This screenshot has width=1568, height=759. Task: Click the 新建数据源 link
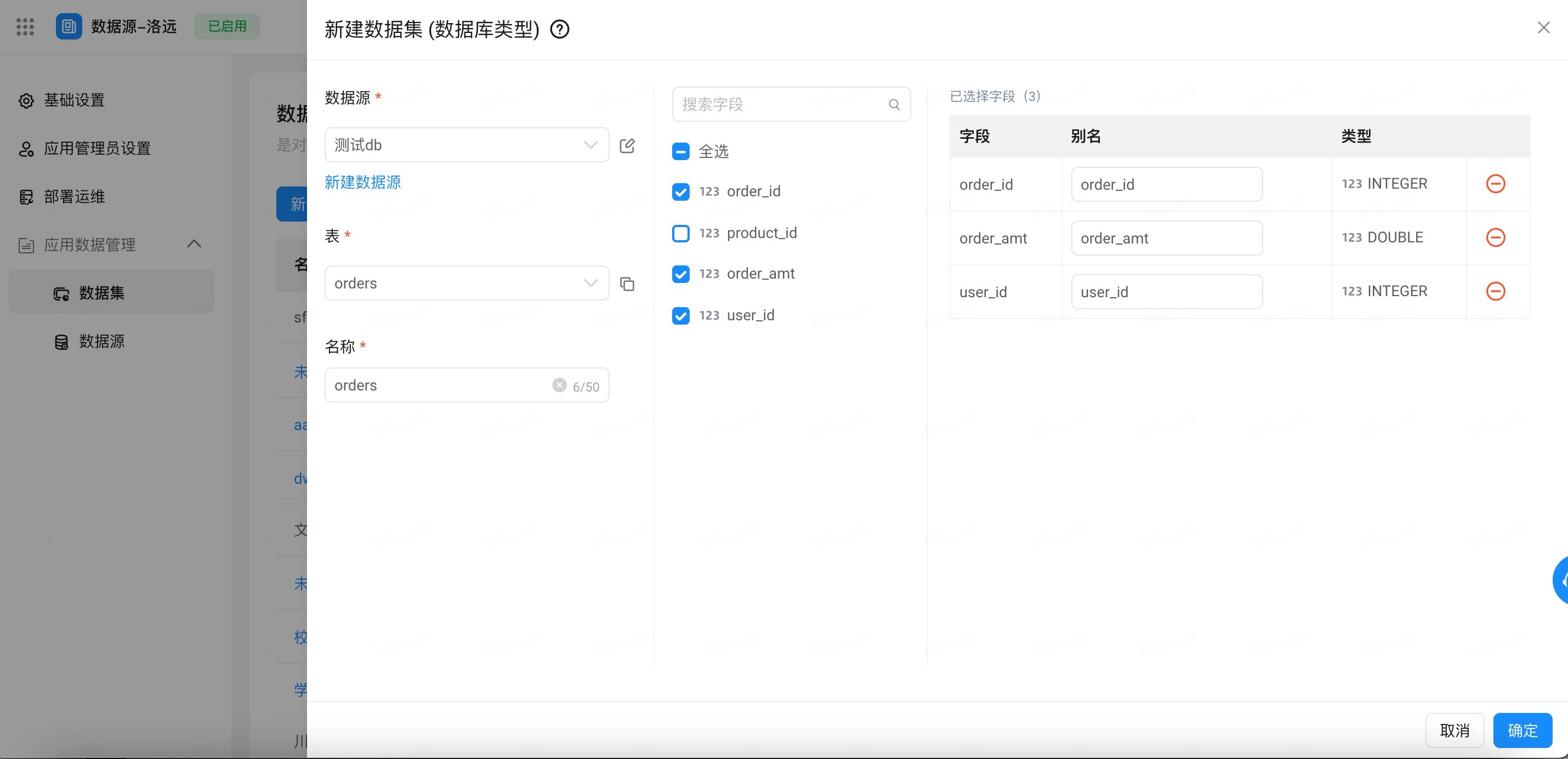[x=363, y=182]
